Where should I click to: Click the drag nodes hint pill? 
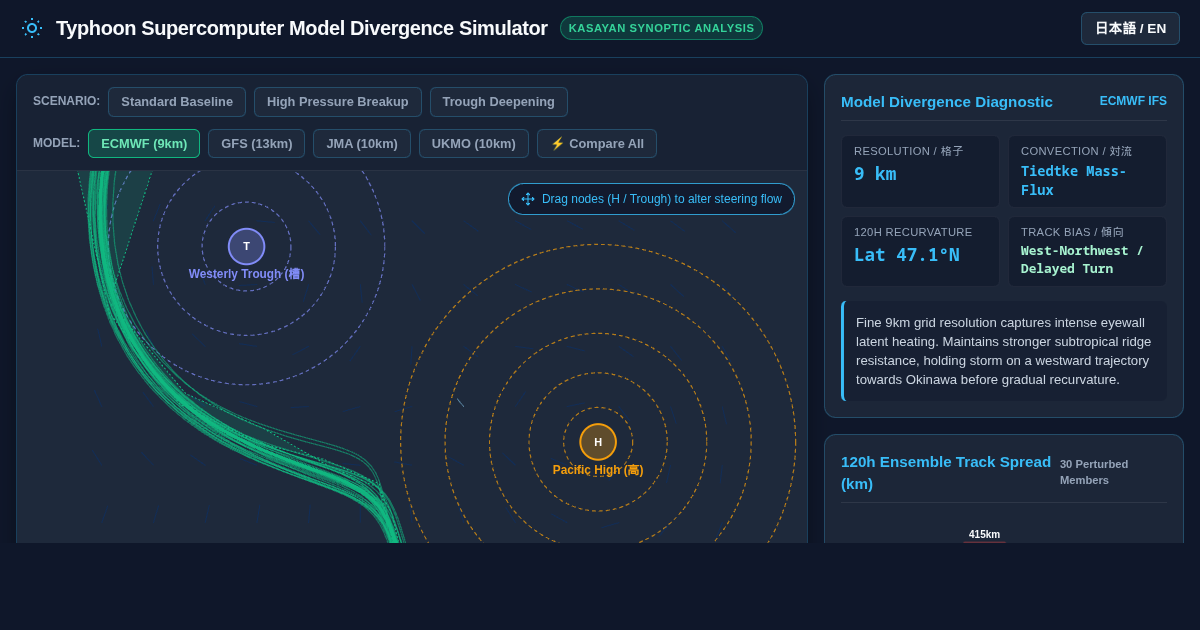click(x=651, y=199)
